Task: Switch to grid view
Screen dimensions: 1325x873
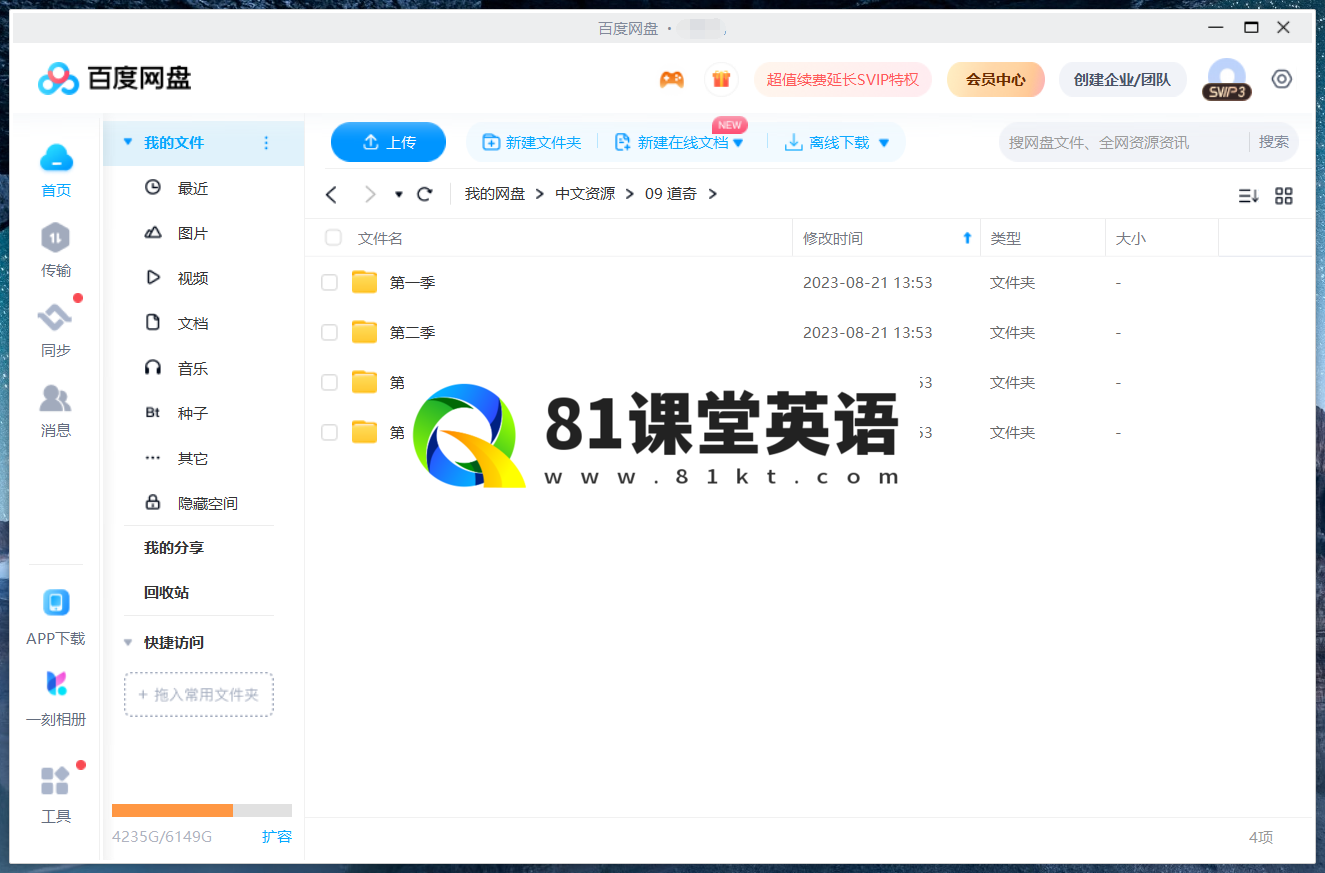Action: pos(1284,196)
